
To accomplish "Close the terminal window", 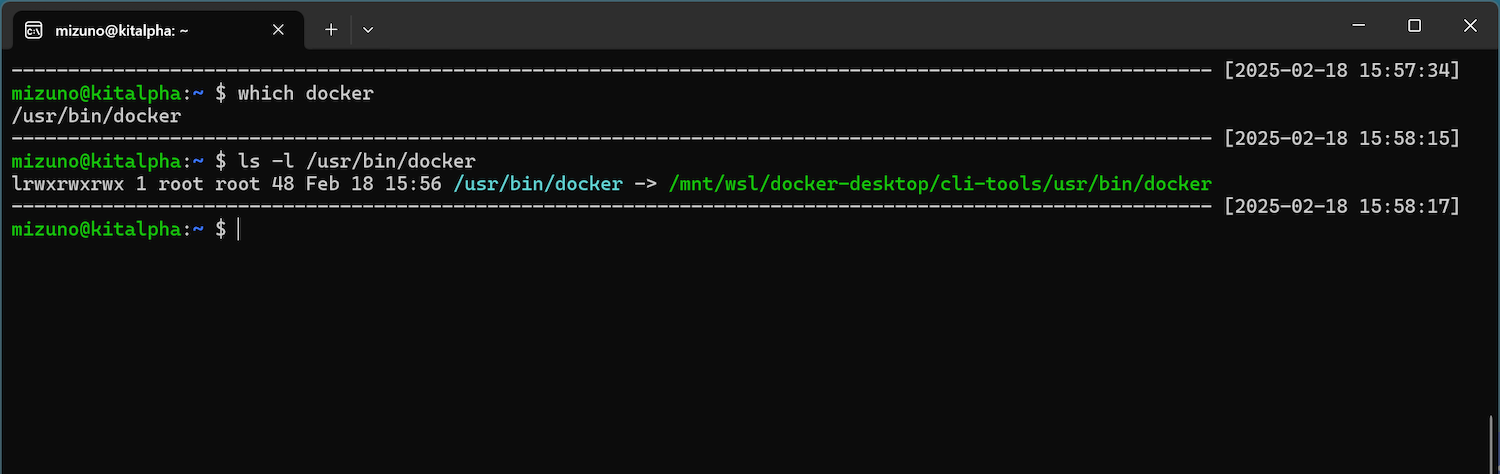I will pos(1468,25).
